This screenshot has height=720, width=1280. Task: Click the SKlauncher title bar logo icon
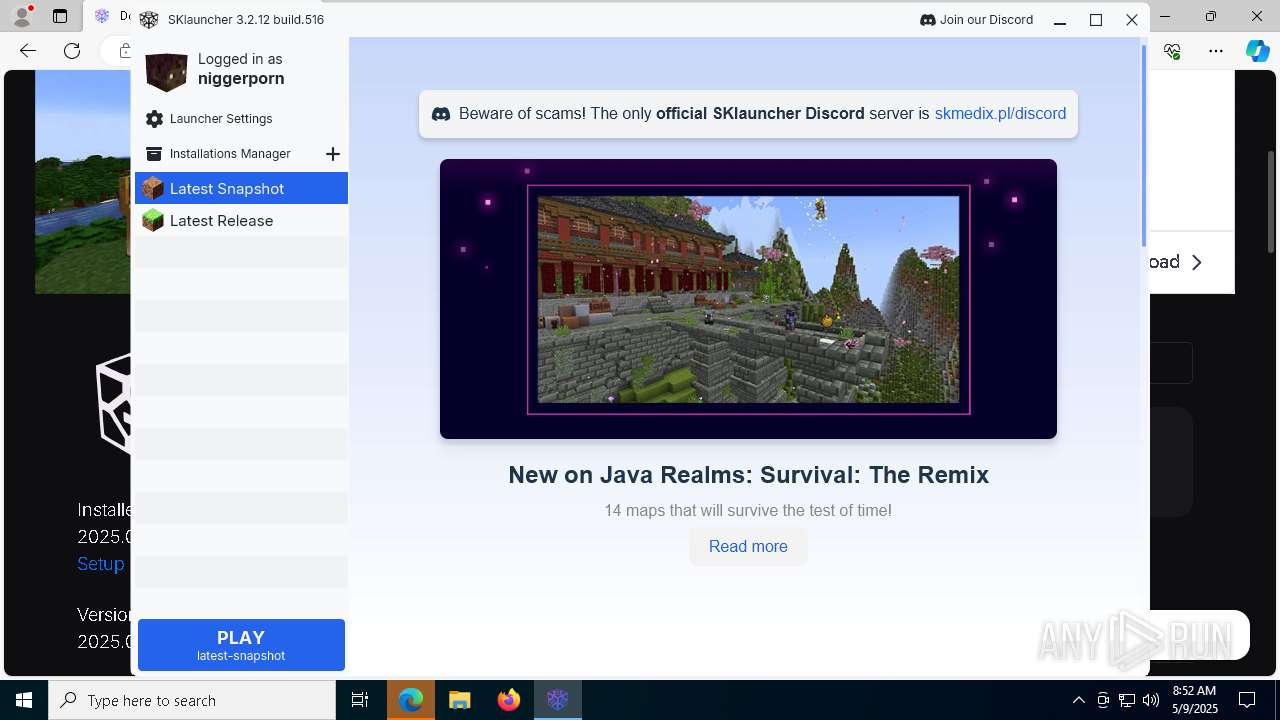pos(149,20)
